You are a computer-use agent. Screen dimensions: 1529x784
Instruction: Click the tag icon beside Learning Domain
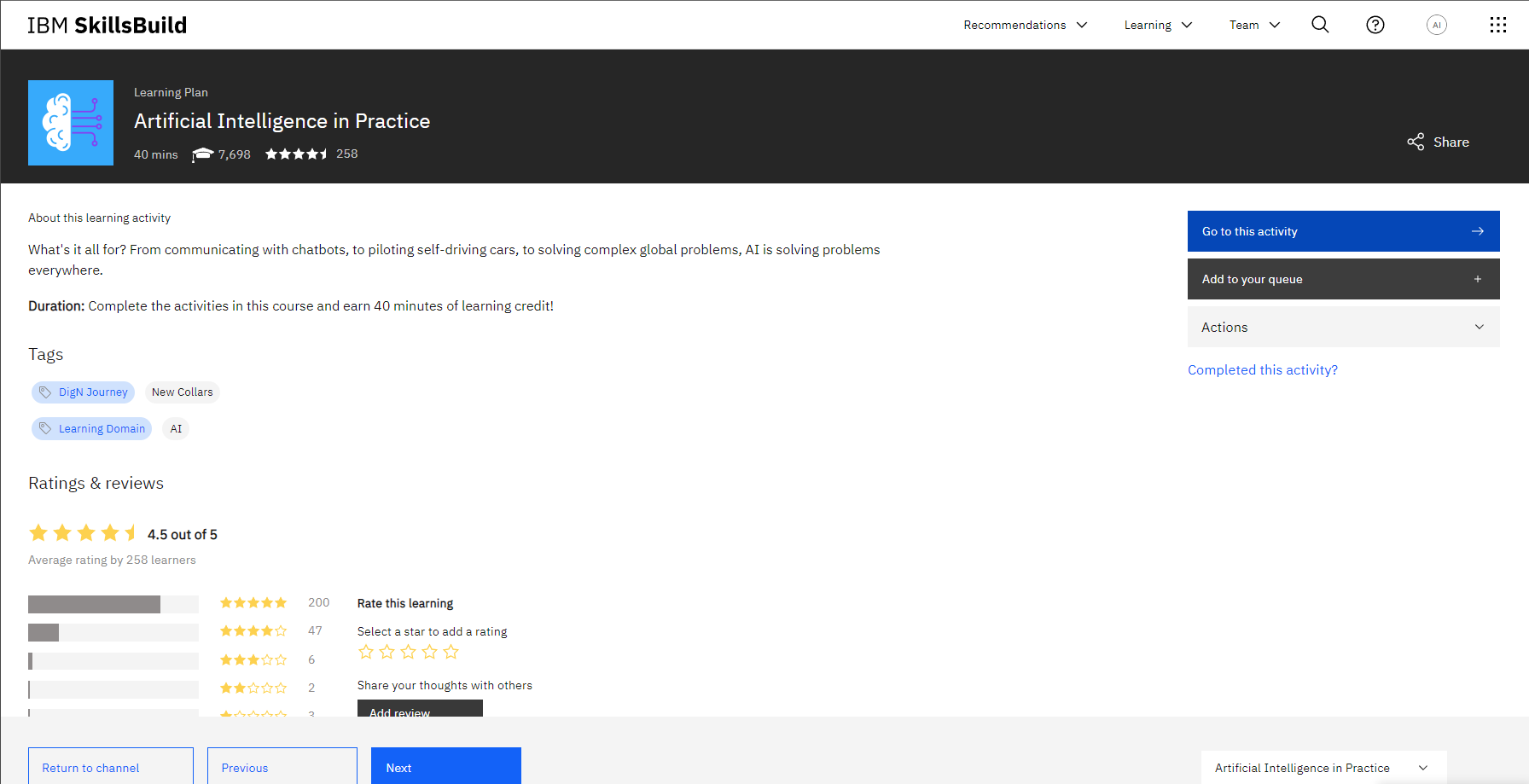45,428
